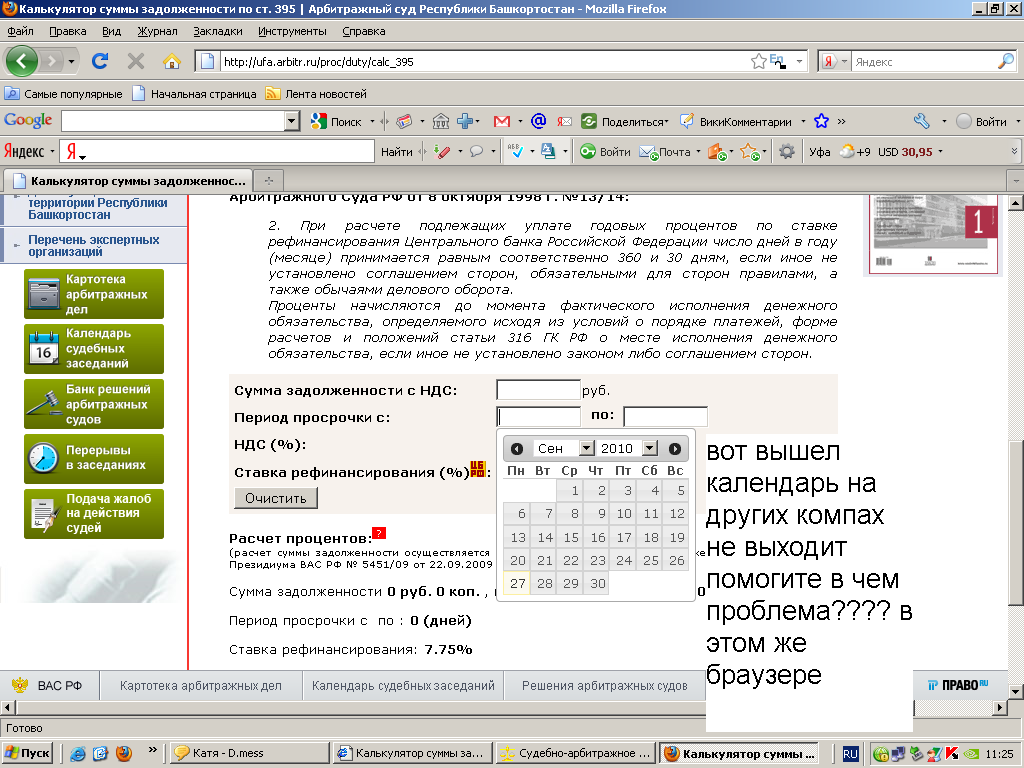Click the blue @ mail icon

pyautogui.click(x=538, y=121)
